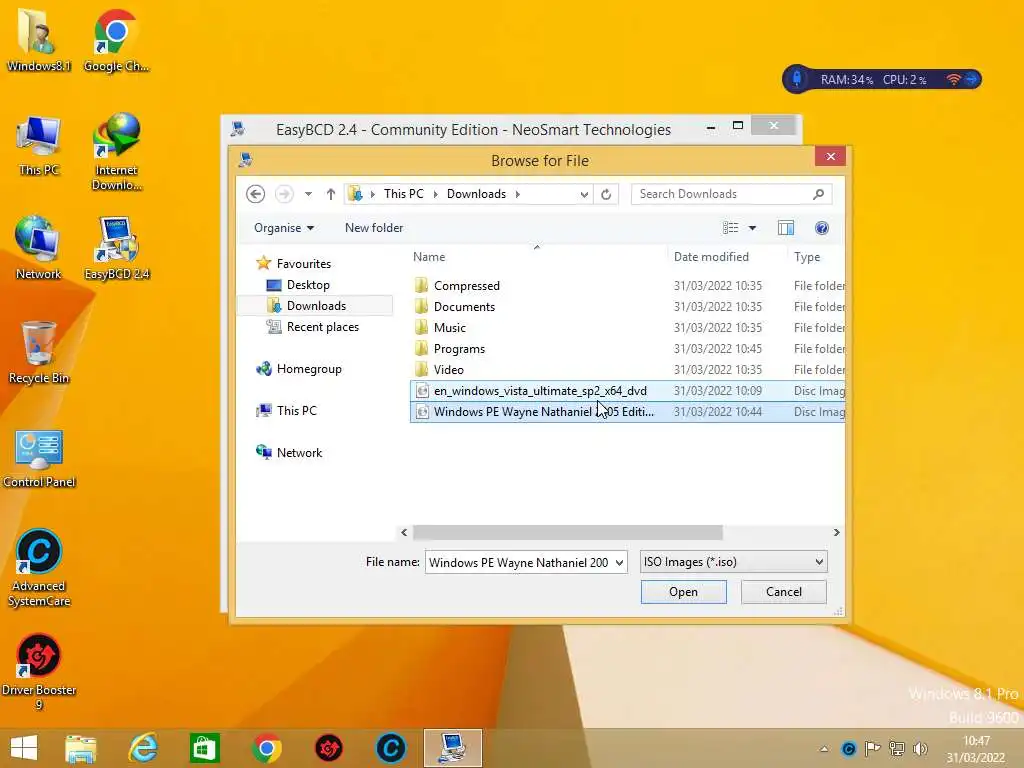Select Windows PE Wayne Nathaniel ISO file
Viewport: 1024px width, 768px height.
(627, 411)
